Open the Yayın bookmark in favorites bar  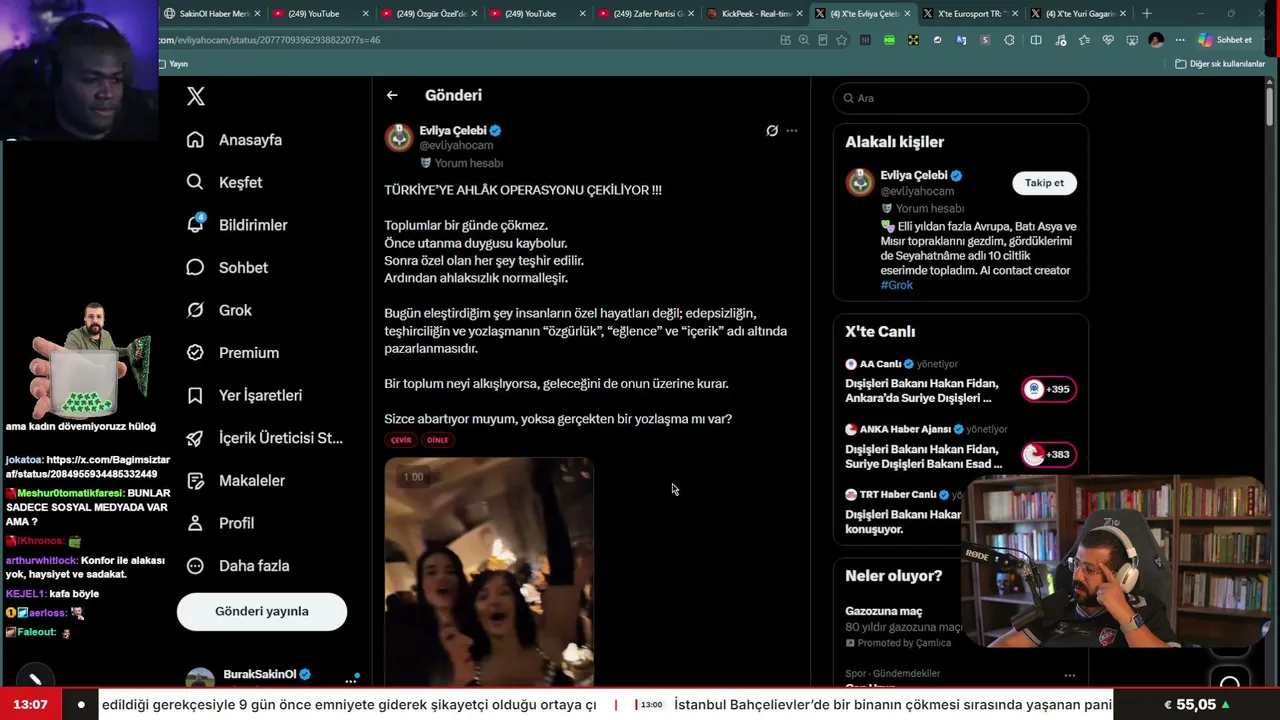click(172, 64)
